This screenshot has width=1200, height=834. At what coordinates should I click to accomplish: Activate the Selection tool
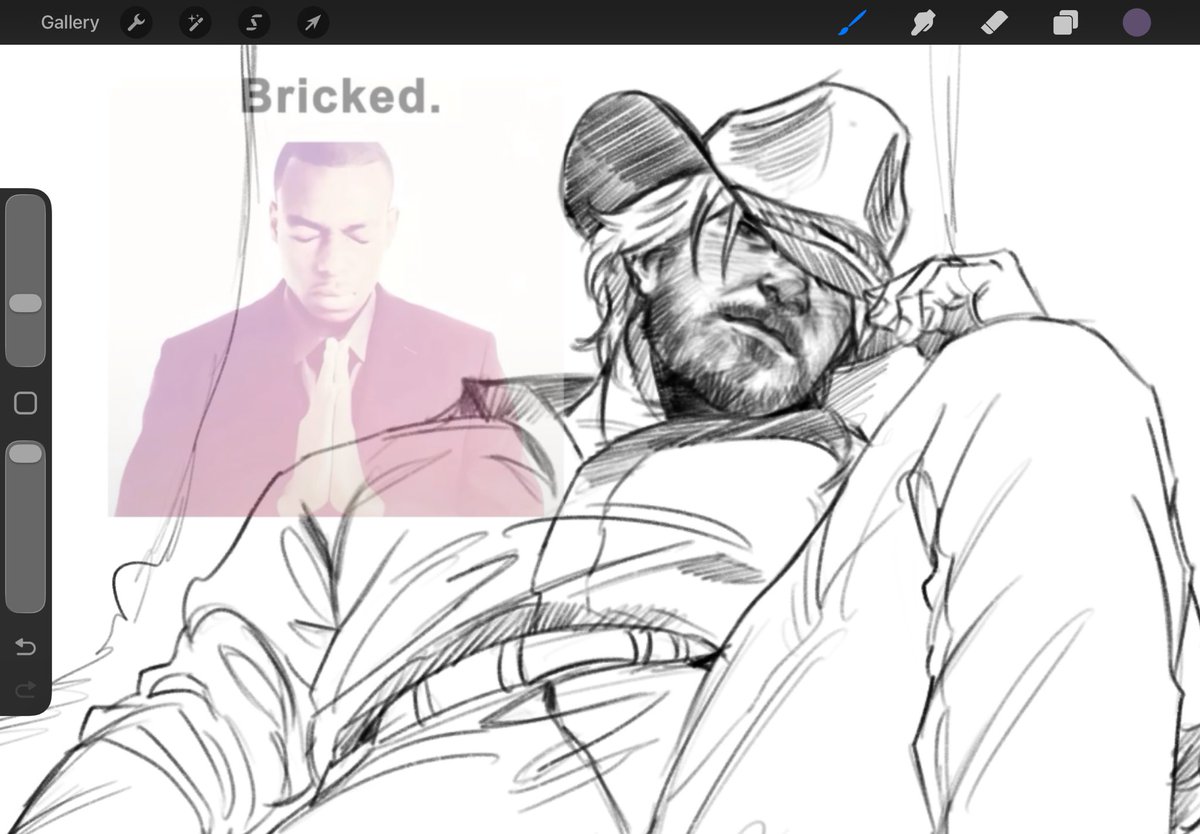(254, 23)
